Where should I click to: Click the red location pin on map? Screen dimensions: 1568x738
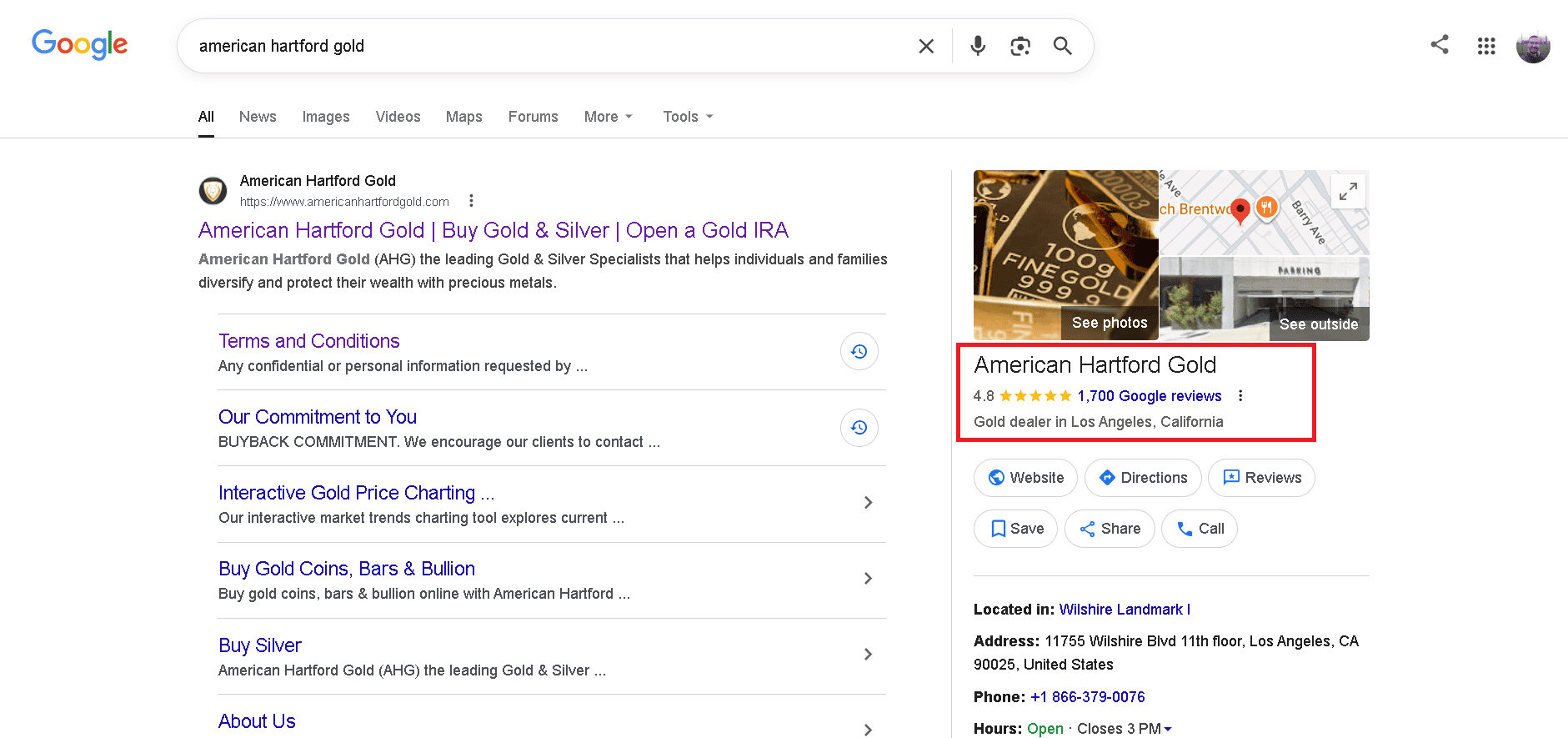[1240, 211]
